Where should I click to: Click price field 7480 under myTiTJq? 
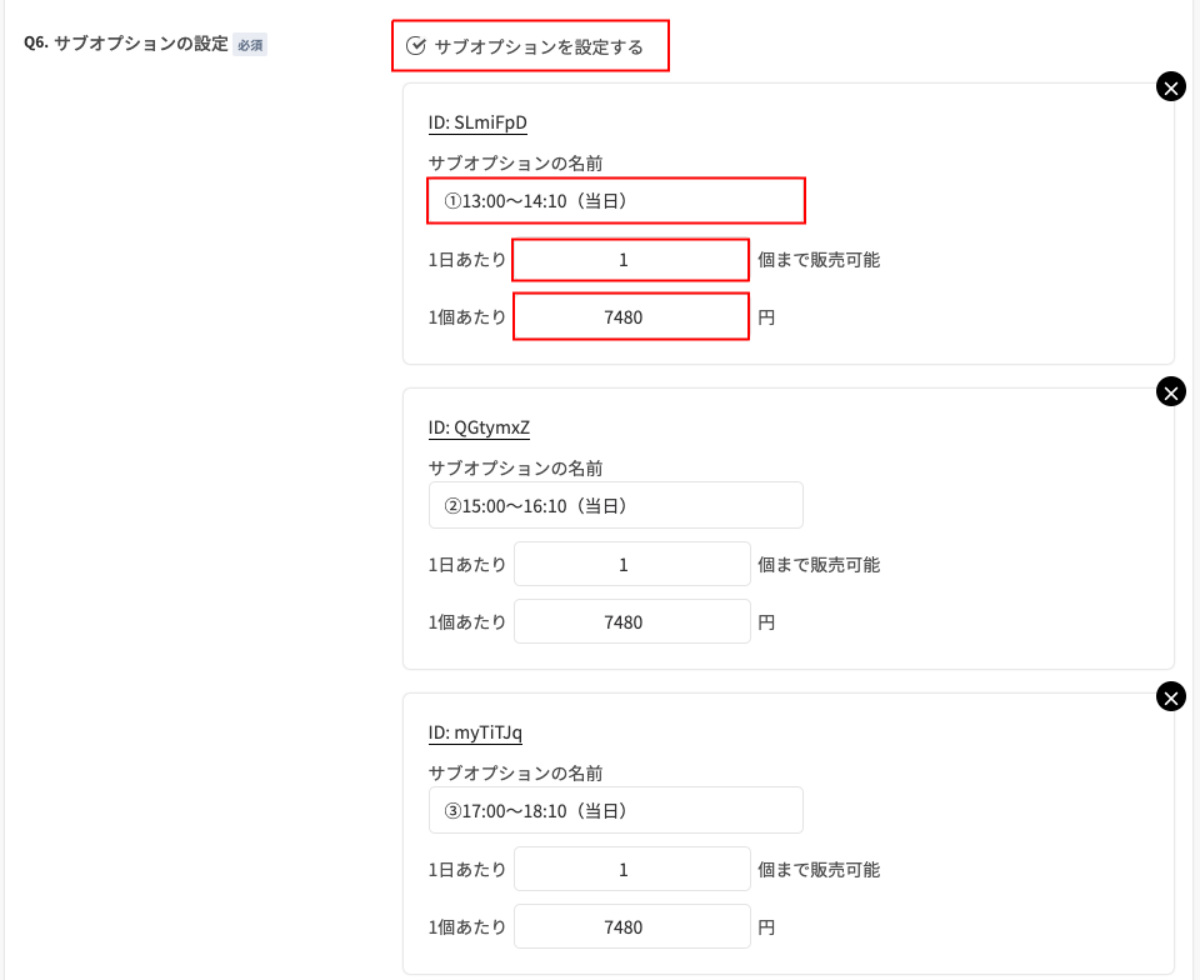click(x=631, y=927)
